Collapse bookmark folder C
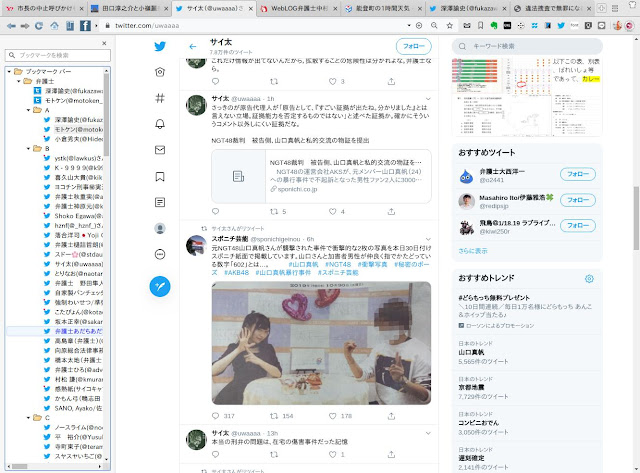The height and width of the screenshot is (473, 640). click(28, 417)
